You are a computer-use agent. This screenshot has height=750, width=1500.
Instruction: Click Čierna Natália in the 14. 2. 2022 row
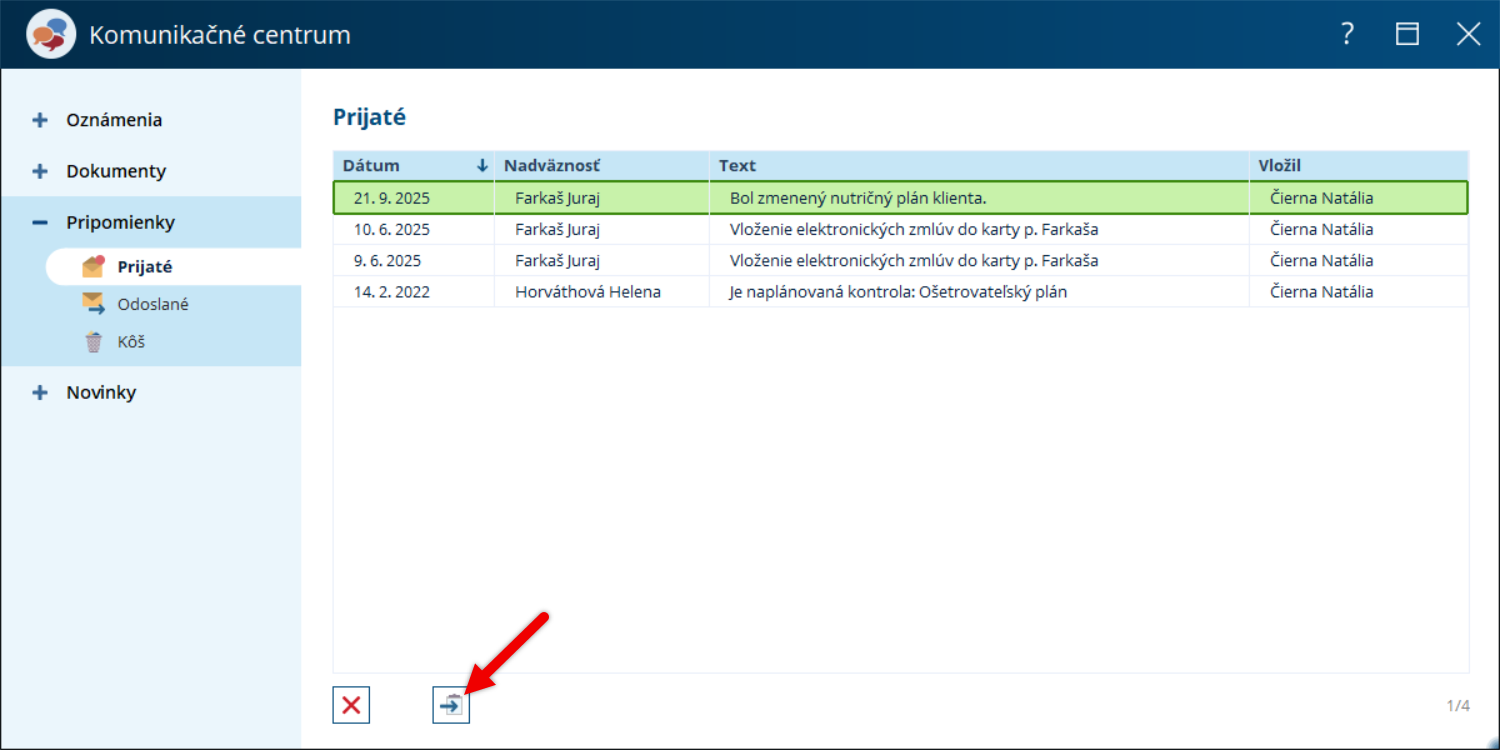(x=1322, y=292)
